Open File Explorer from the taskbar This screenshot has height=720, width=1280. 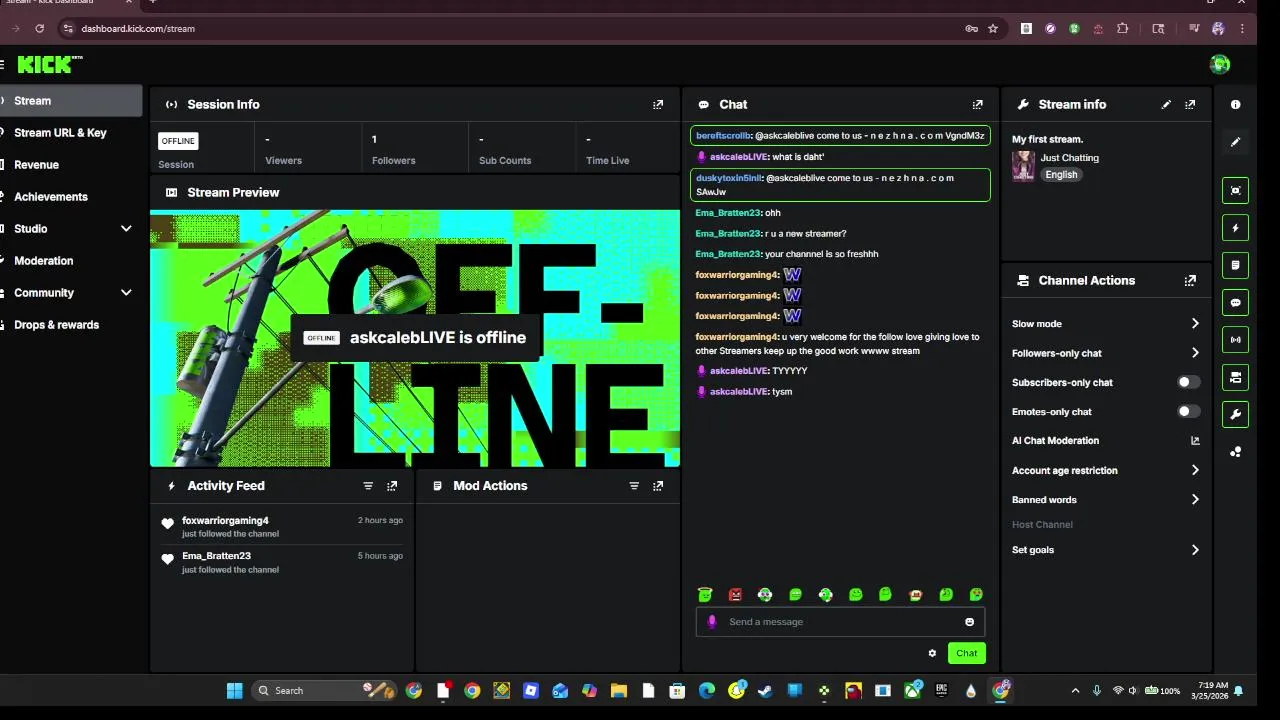619,690
